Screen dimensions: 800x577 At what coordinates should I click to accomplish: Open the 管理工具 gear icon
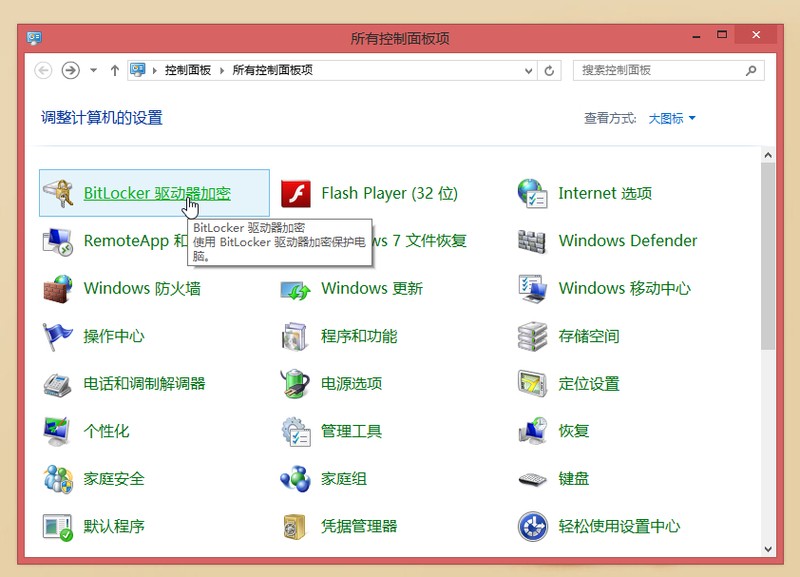tap(296, 432)
